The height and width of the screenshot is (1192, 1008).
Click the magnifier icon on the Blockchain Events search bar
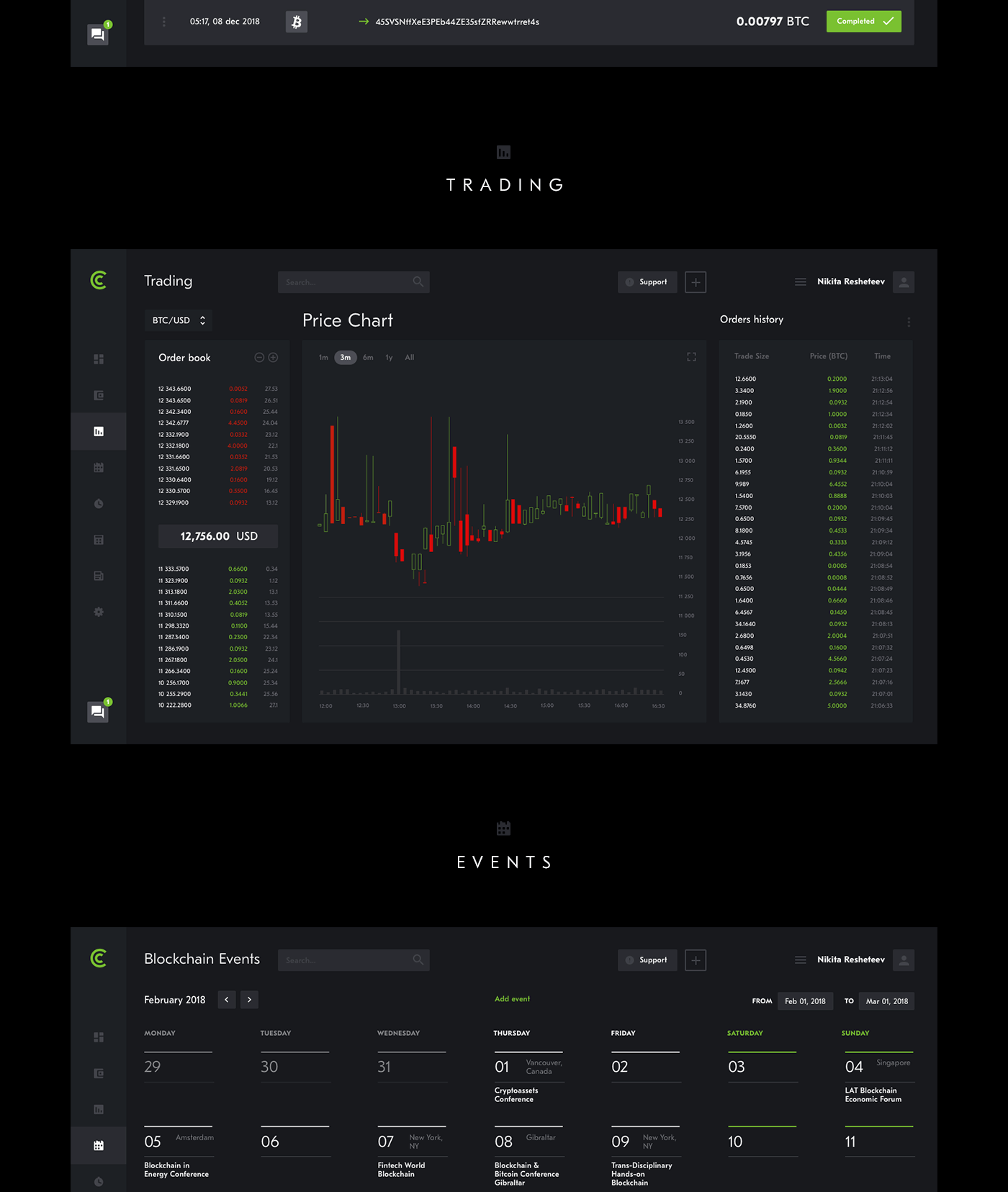pyautogui.click(x=418, y=960)
